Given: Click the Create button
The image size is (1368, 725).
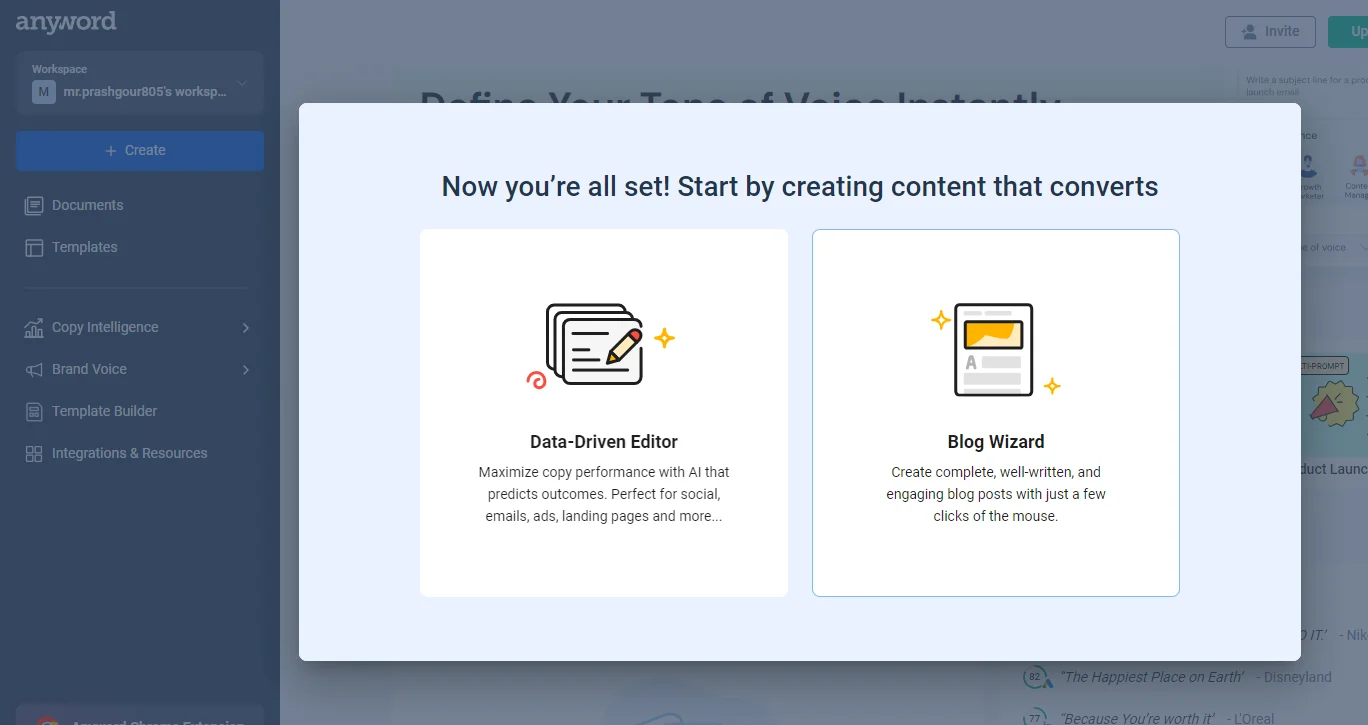Looking at the screenshot, I should tap(140, 150).
